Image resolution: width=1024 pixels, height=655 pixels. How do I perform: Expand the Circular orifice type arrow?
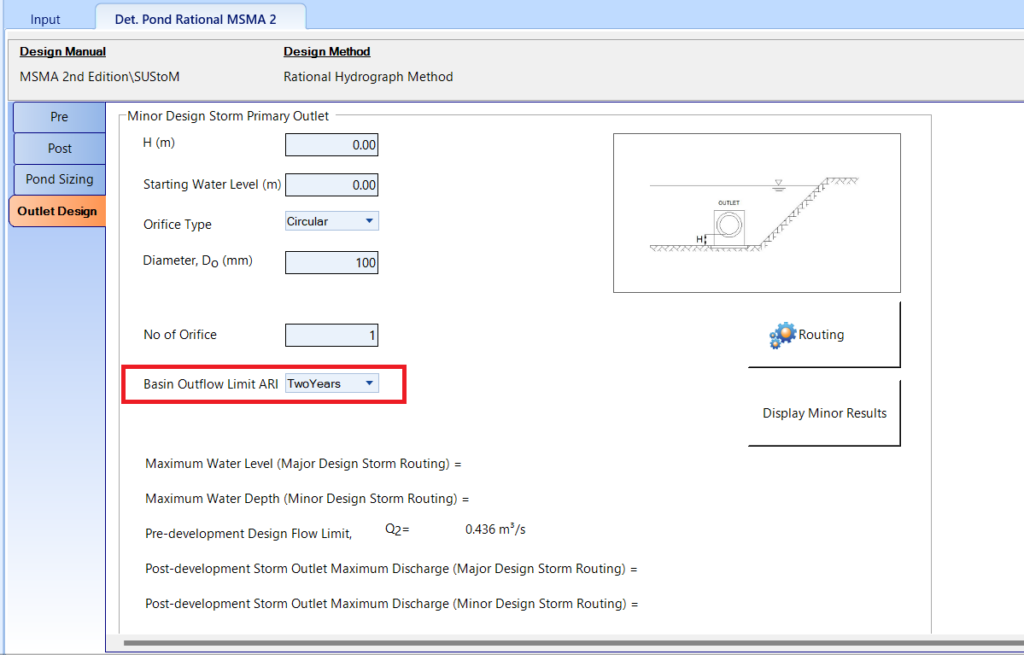[x=369, y=221]
